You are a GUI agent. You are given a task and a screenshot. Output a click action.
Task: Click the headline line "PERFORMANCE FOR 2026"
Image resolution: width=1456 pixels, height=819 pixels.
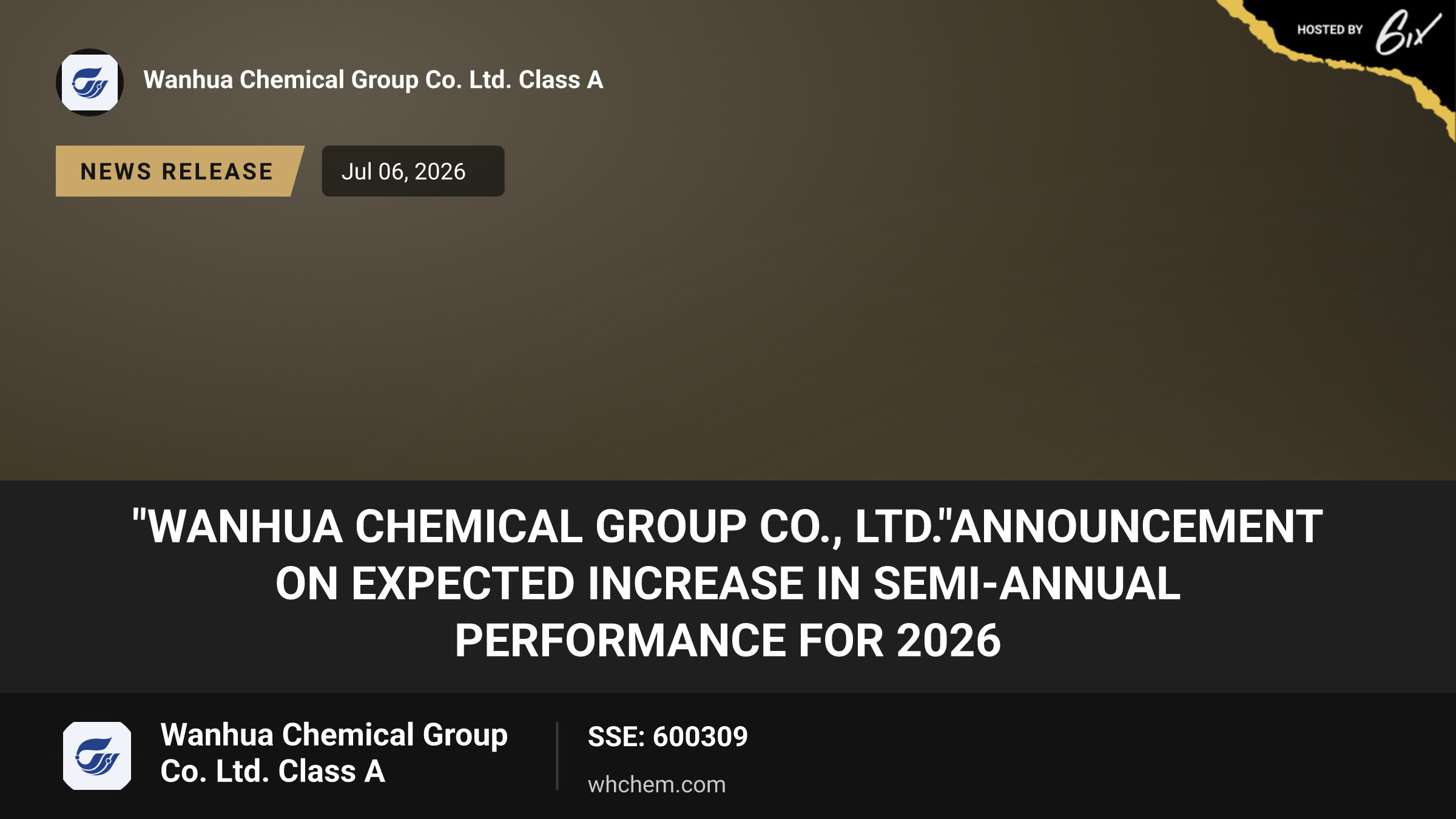click(728, 641)
